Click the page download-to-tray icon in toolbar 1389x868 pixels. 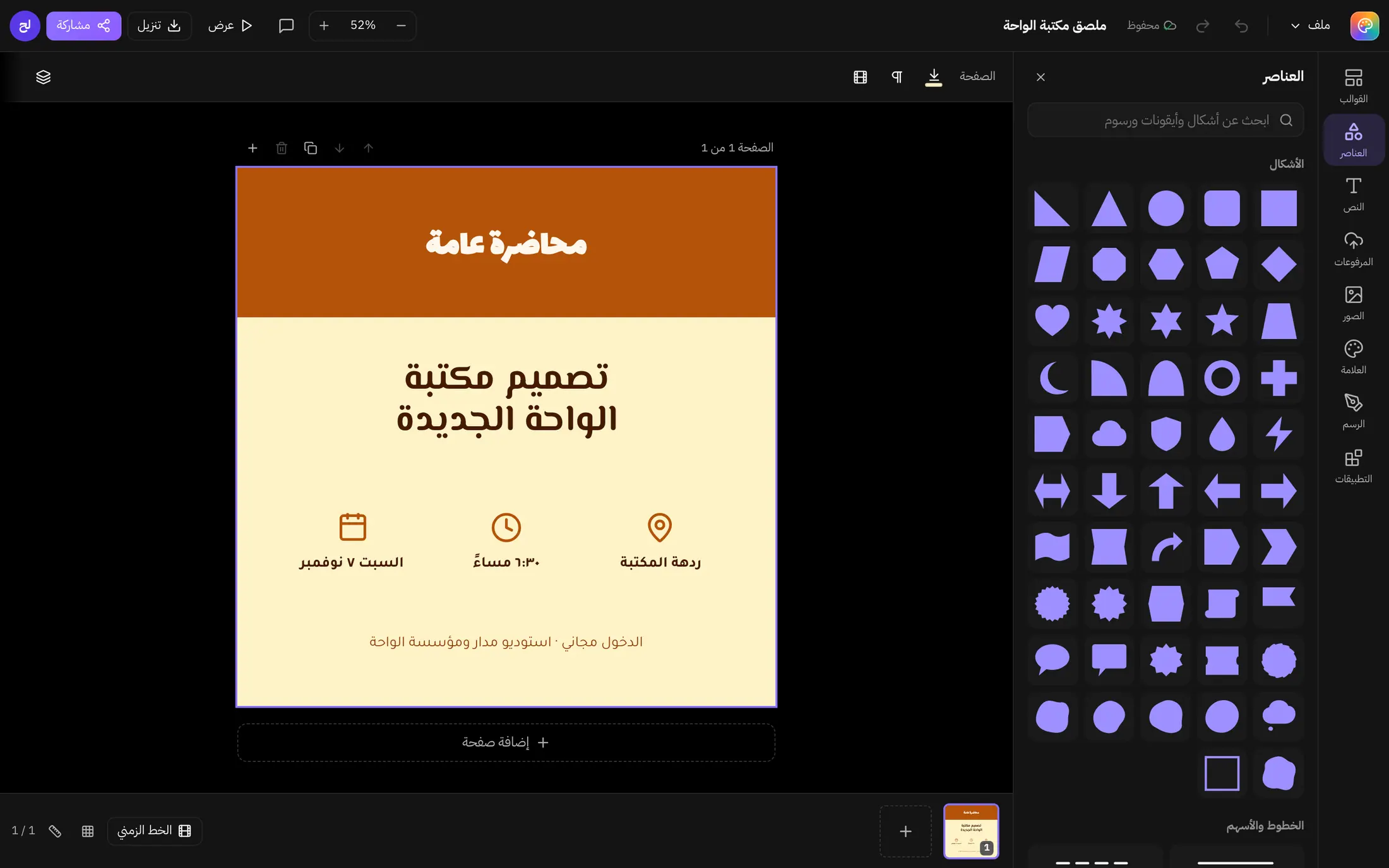tap(933, 77)
